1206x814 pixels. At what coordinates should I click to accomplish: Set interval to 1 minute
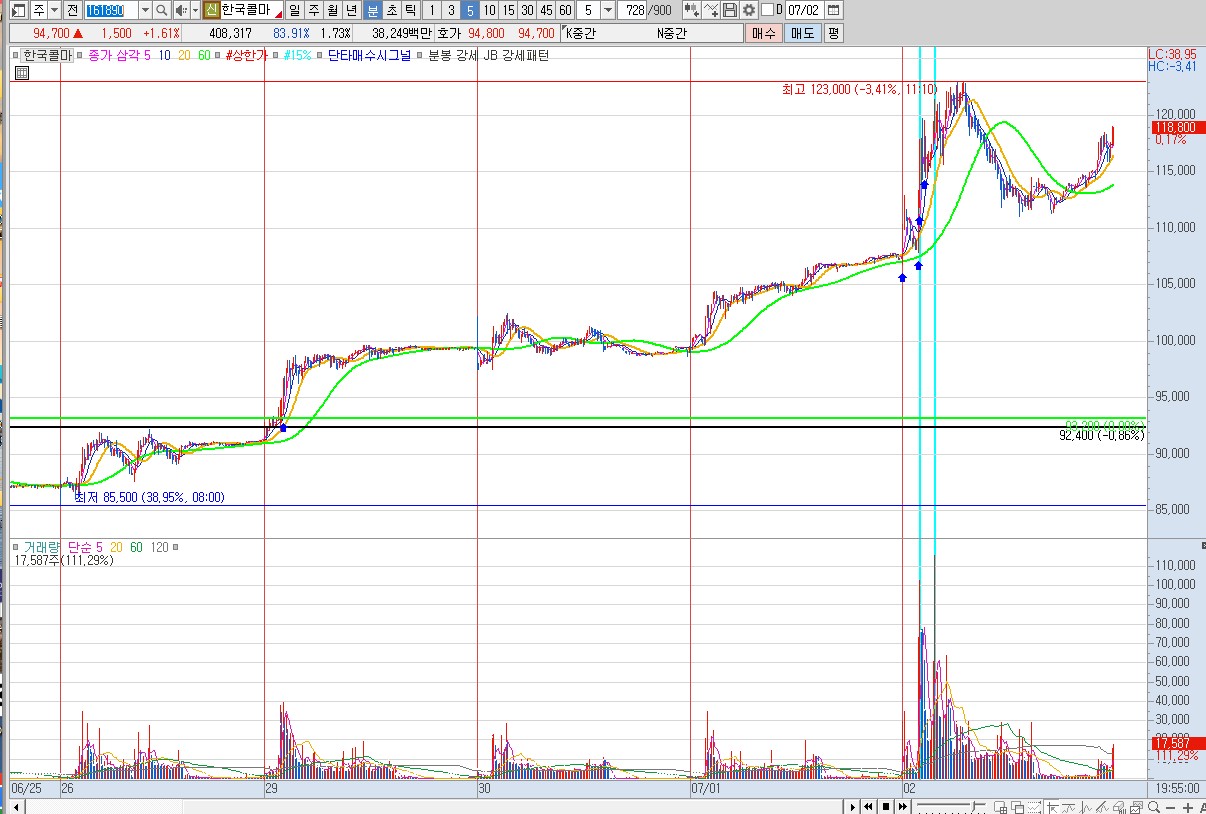click(x=432, y=10)
